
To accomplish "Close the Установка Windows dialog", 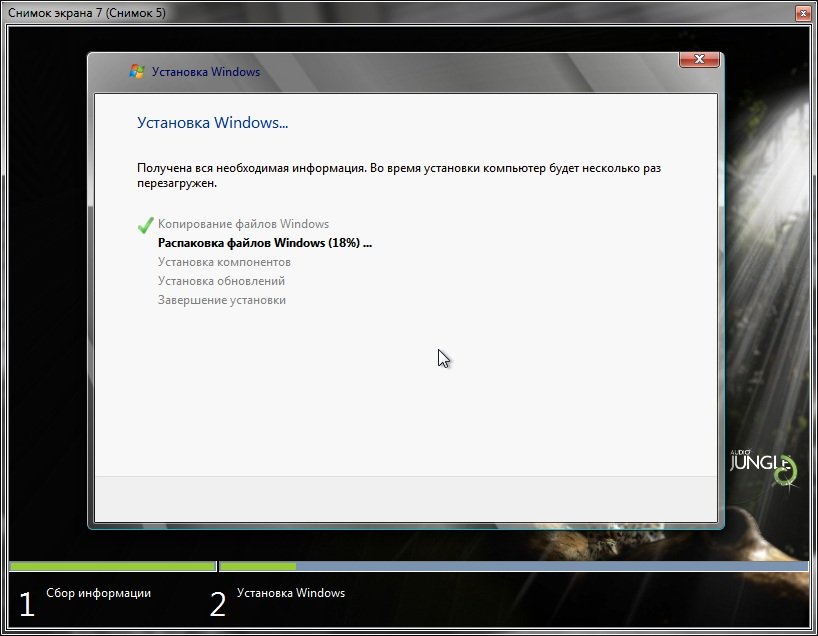I will 699,59.
